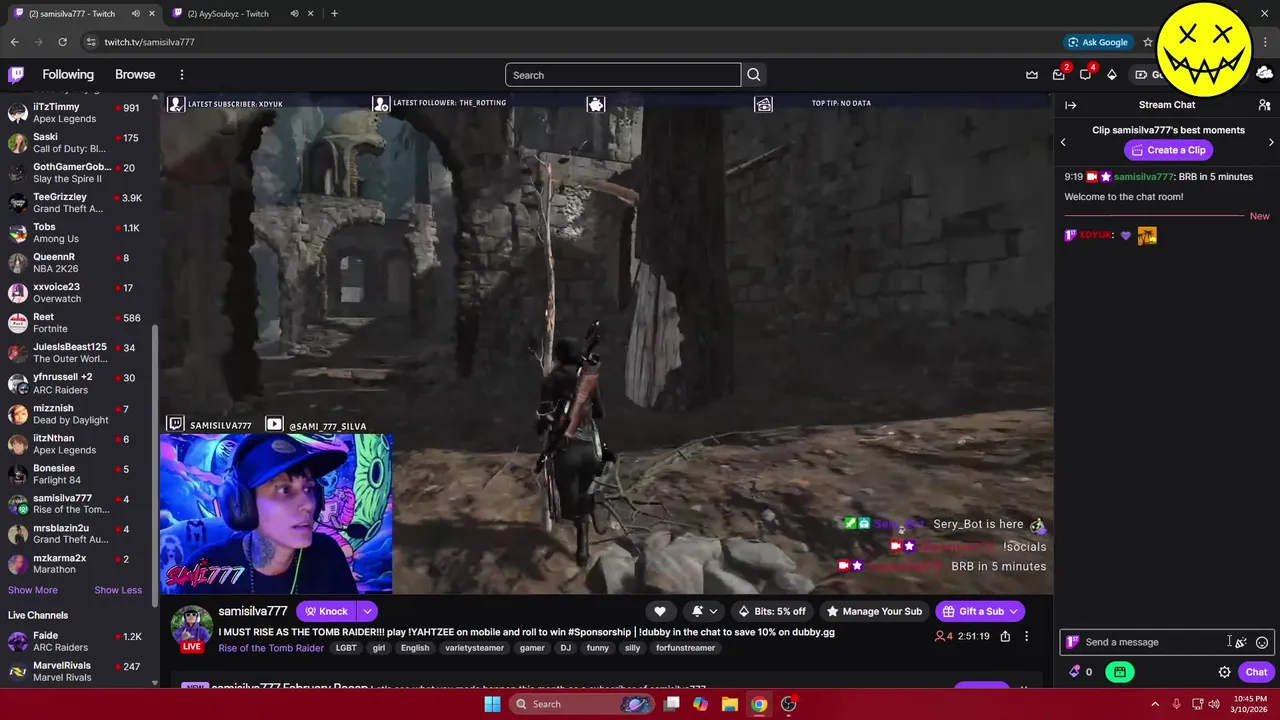The width and height of the screenshot is (1280, 720).
Task: Share the stream via share icon
Action: [x=1005, y=636]
